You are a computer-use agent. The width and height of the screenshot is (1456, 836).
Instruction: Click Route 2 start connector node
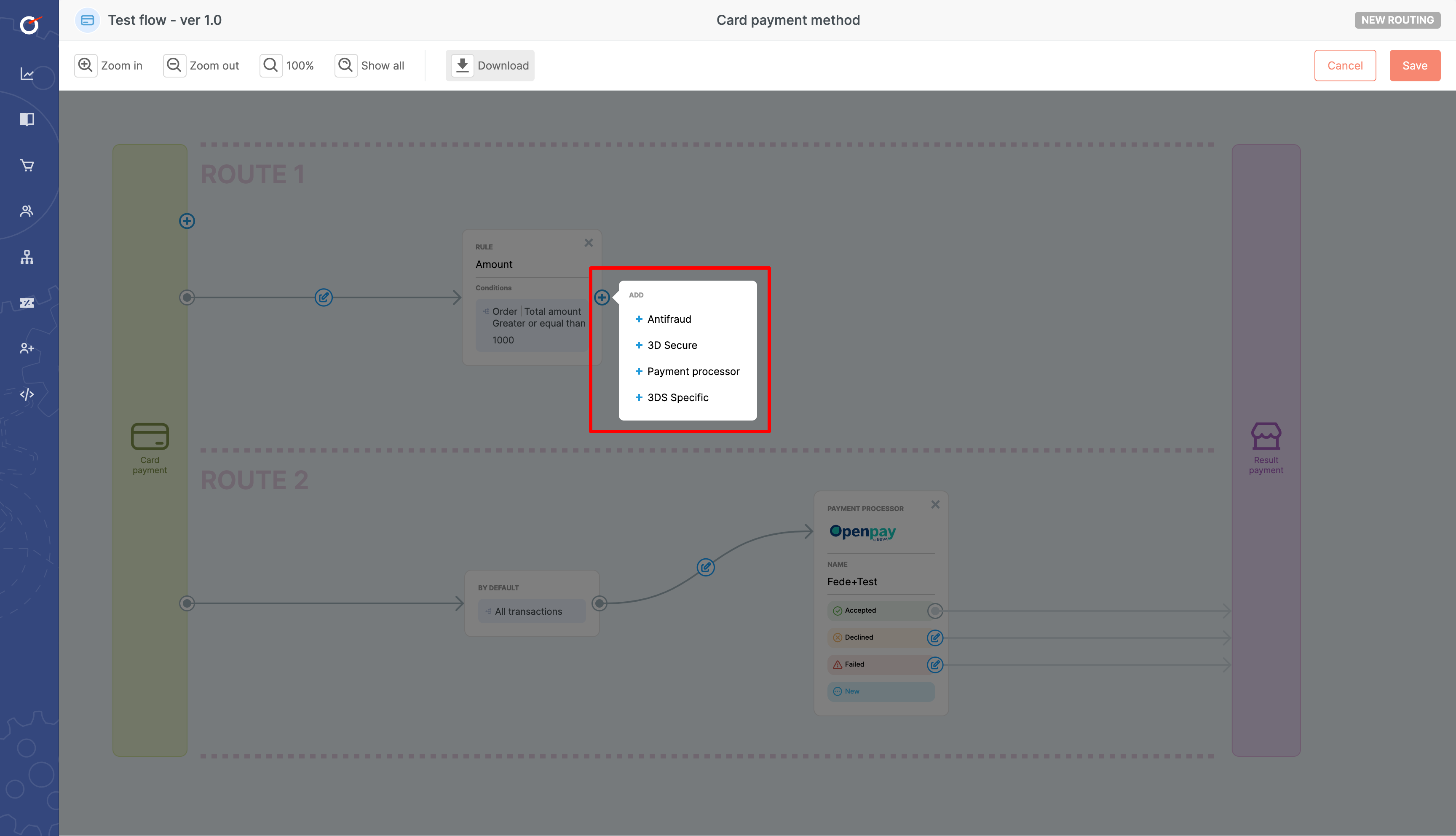tap(187, 603)
